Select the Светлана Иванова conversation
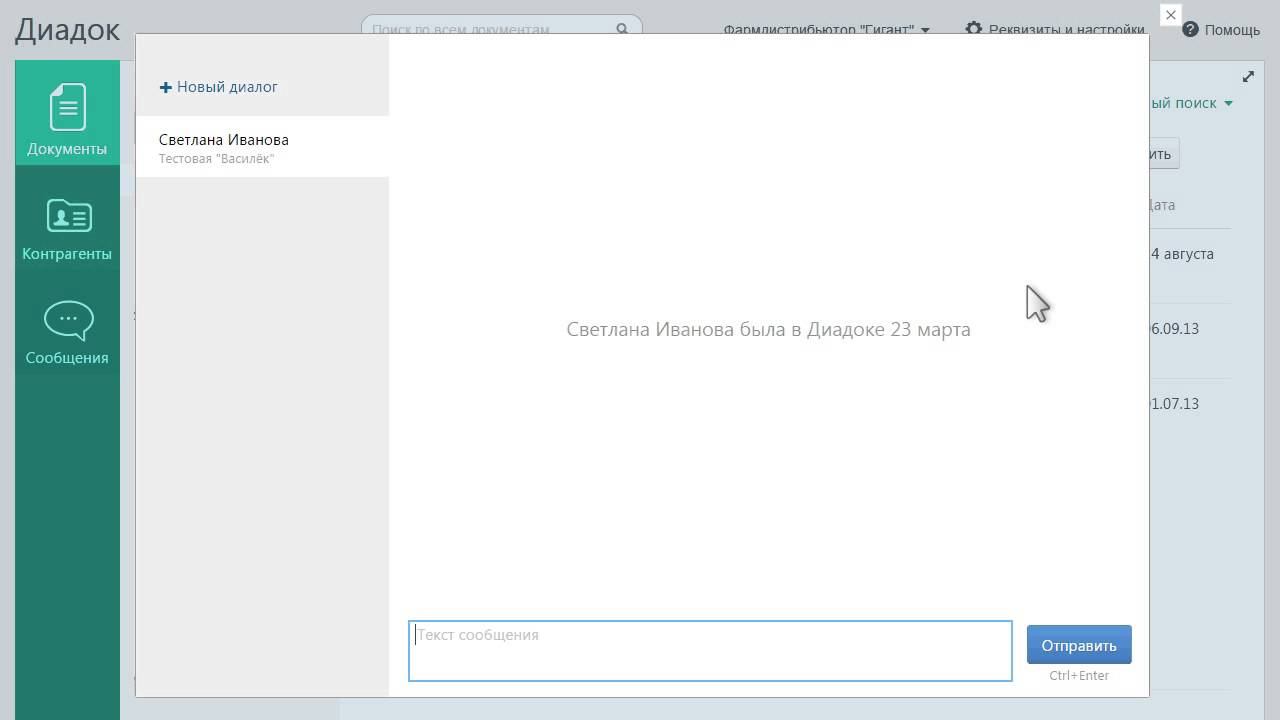 (262, 147)
